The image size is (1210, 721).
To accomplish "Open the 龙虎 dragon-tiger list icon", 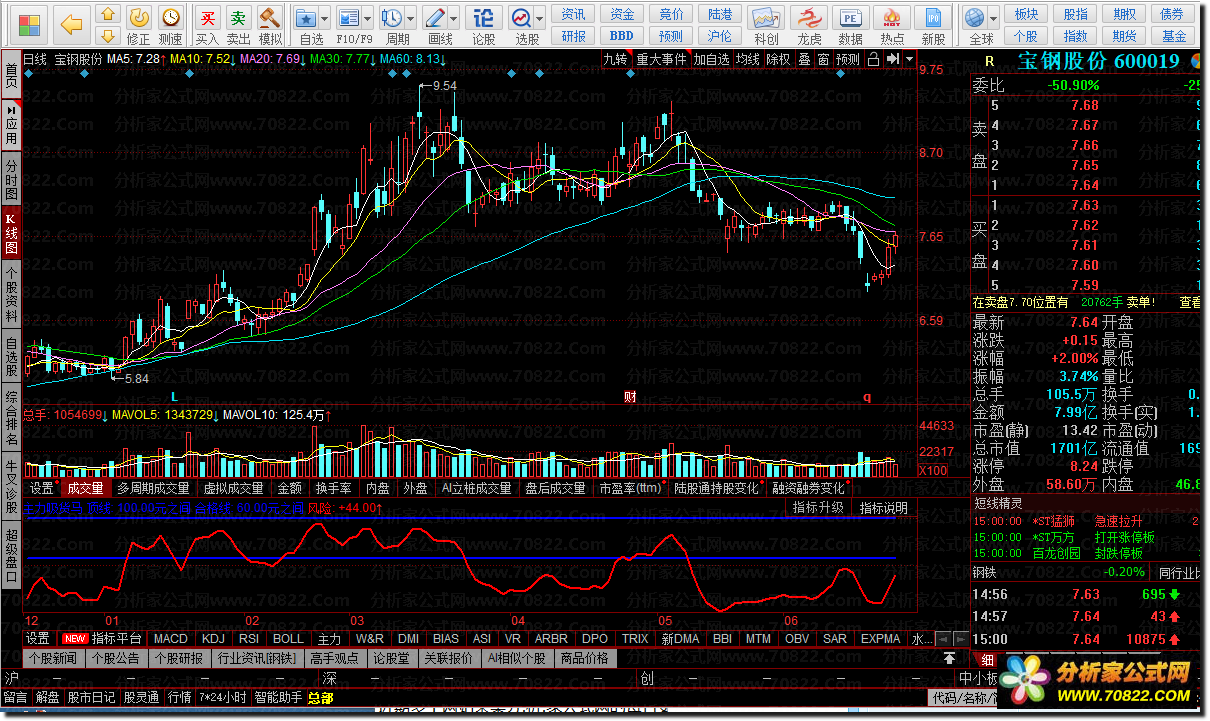I will (x=809, y=18).
